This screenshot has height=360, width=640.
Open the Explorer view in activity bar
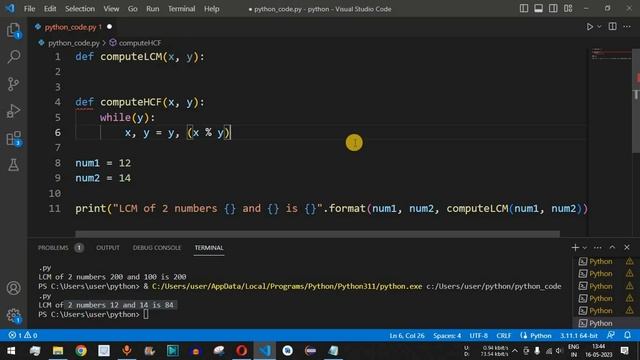coord(13,30)
